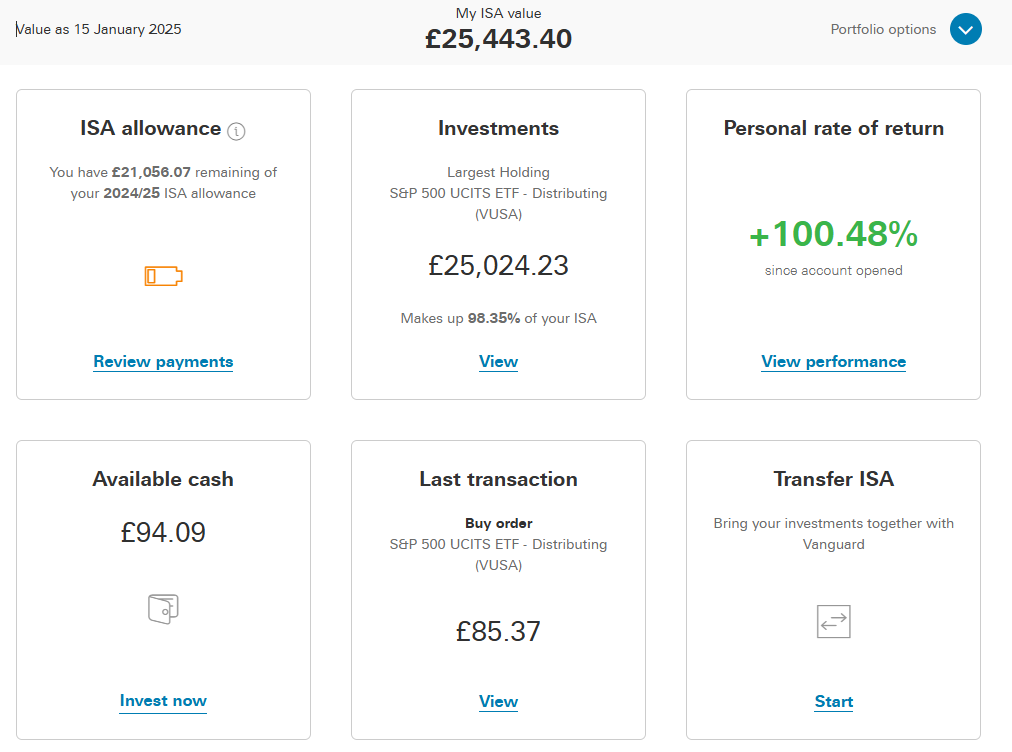Click the ISA allowance info icon
This screenshot has width=1012, height=752.
236,131
